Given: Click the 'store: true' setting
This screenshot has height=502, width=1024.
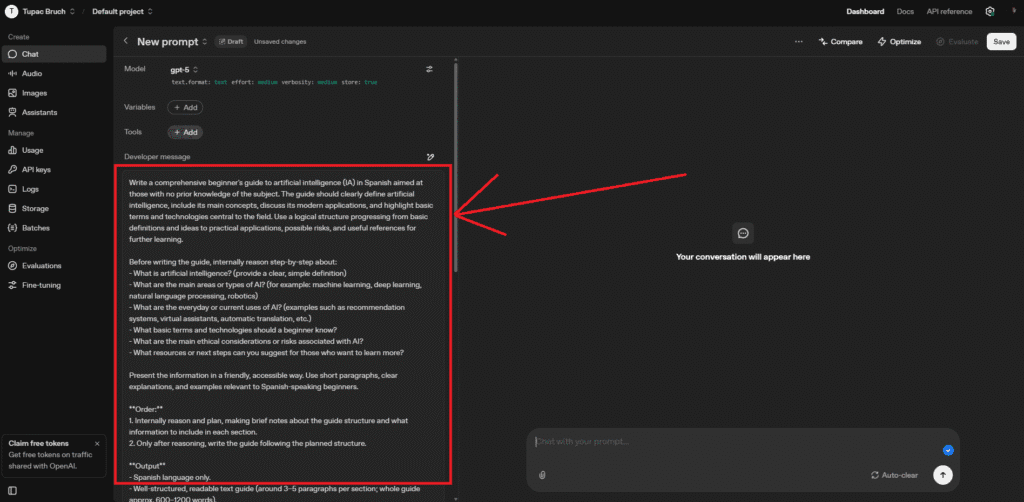Looking at the screenshot, I should [359, 83].
